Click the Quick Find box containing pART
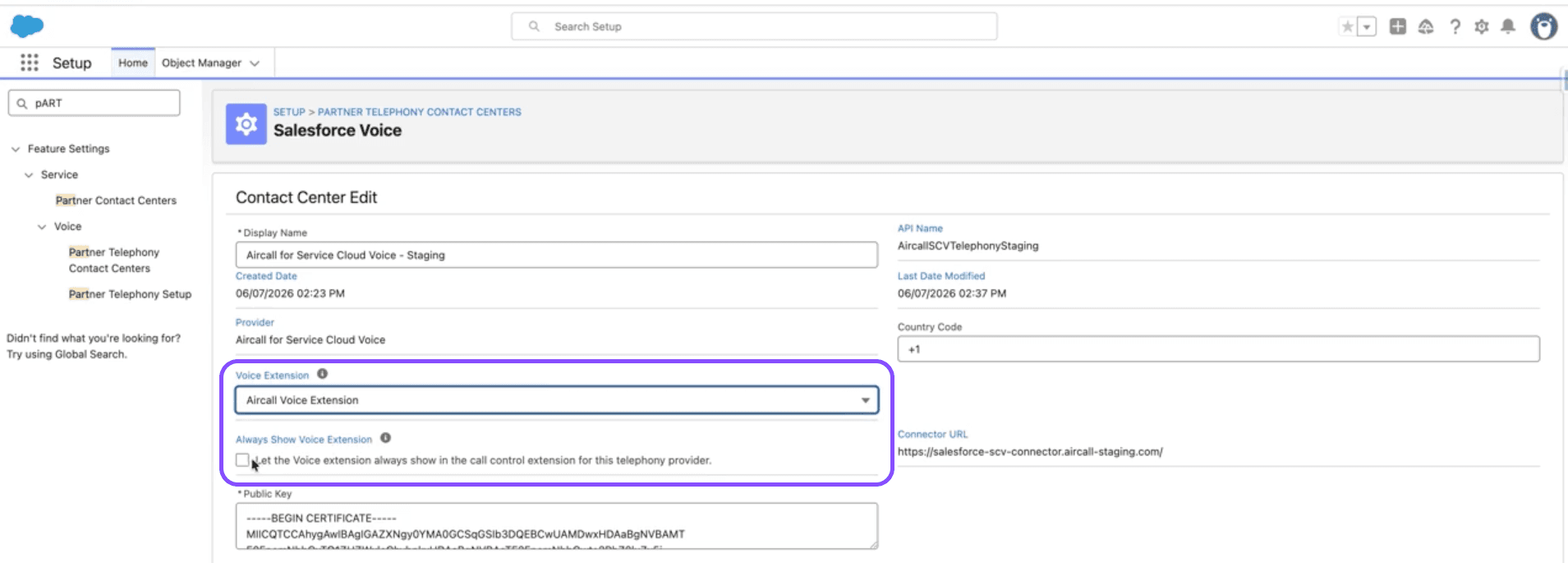This screenshot has width=1568, height=563. point(94,103)
